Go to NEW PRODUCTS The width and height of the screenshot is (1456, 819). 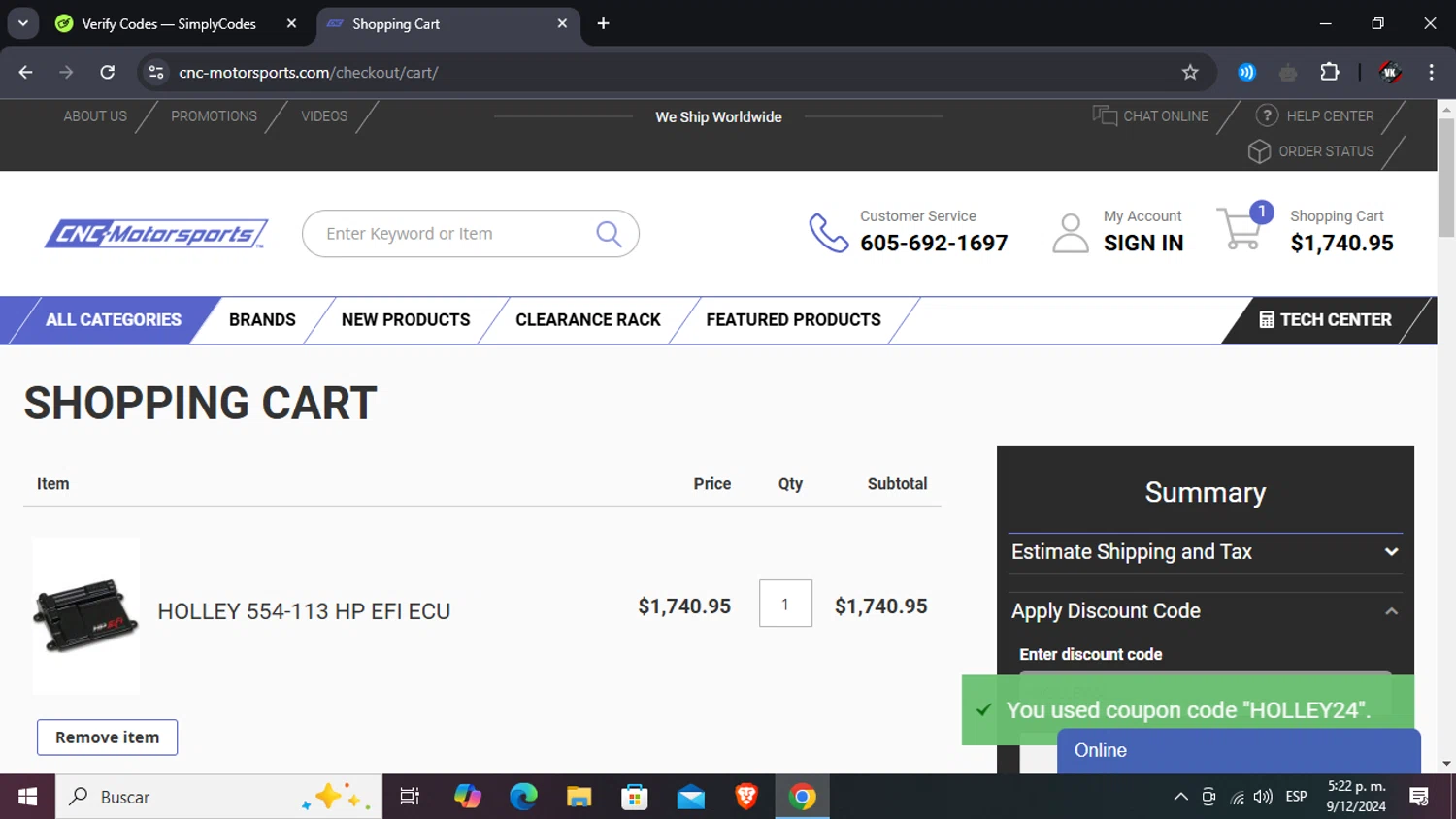[406, 320]
